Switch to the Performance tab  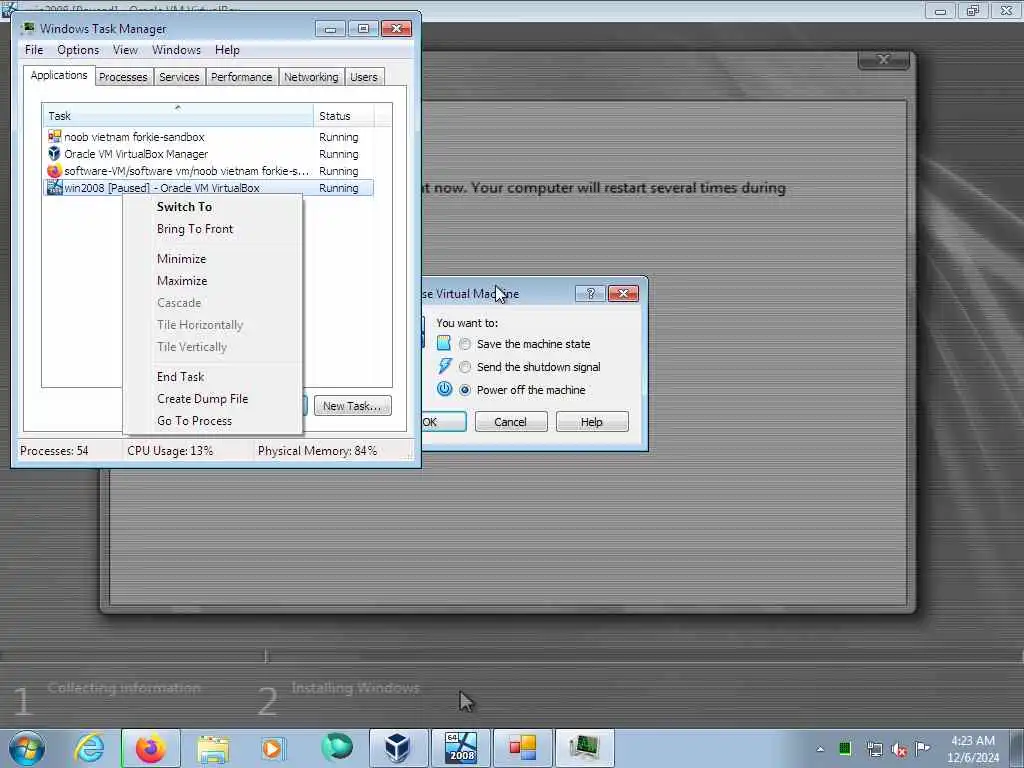tap(242, 77)
